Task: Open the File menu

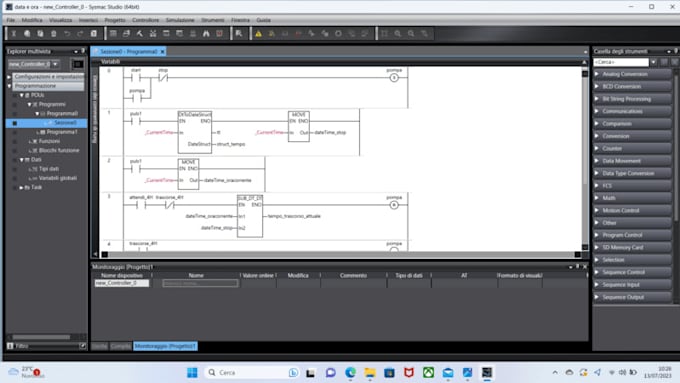Action: tap(11, 20)
